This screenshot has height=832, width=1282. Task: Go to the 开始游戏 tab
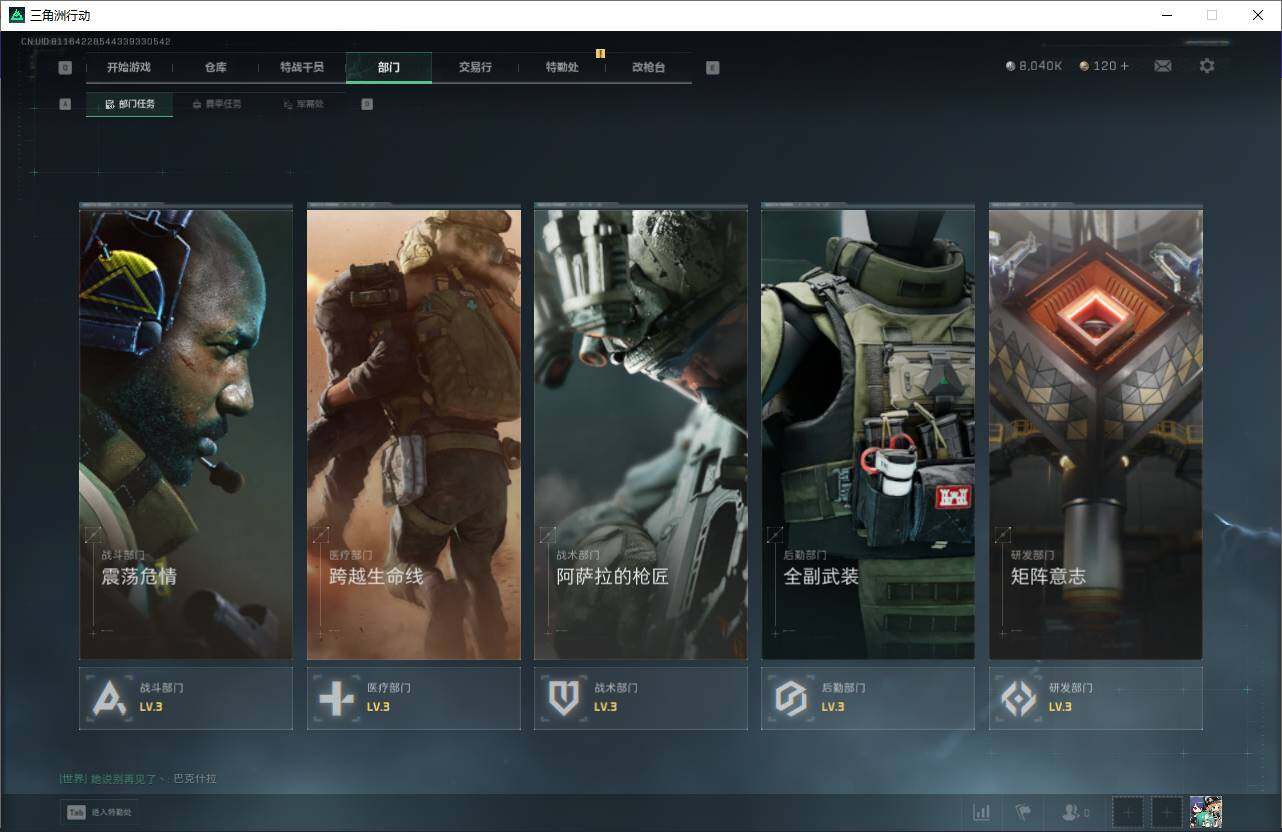[x=129, y=67]
